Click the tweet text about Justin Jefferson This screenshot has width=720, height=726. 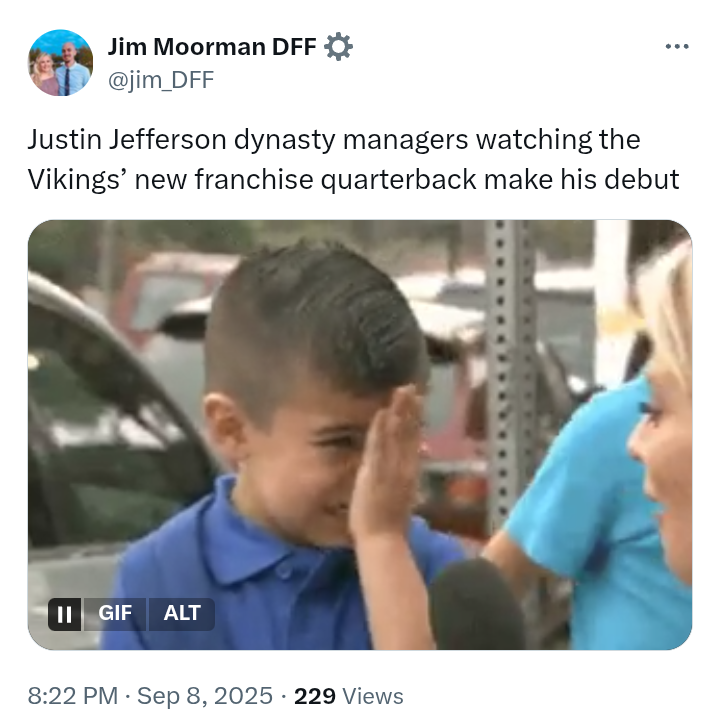pyautogui.click(x=353, y=159)
